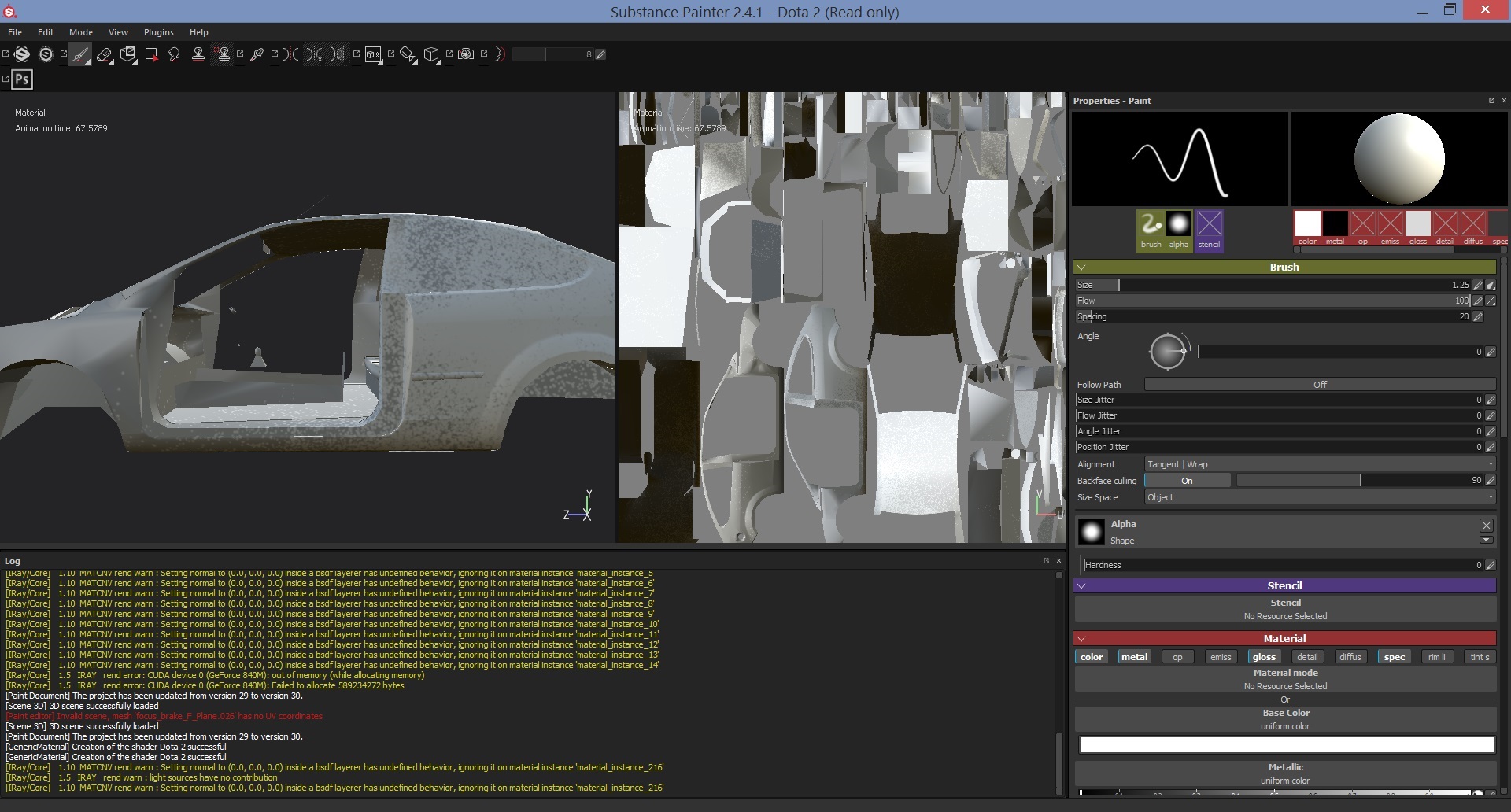Select the brush preset thumbnail
The height and width of the screenshot is (812, 1511).
(x=1151, y=231)
